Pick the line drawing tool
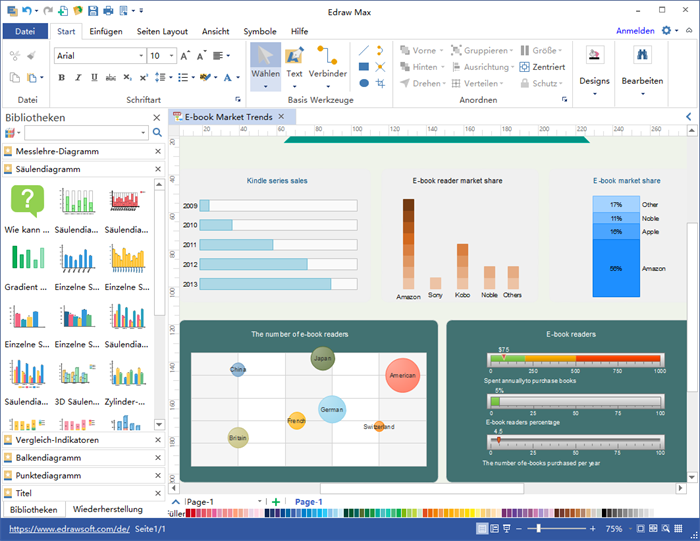This screenshot has height=541, width=700. click(x=364, y=50)
